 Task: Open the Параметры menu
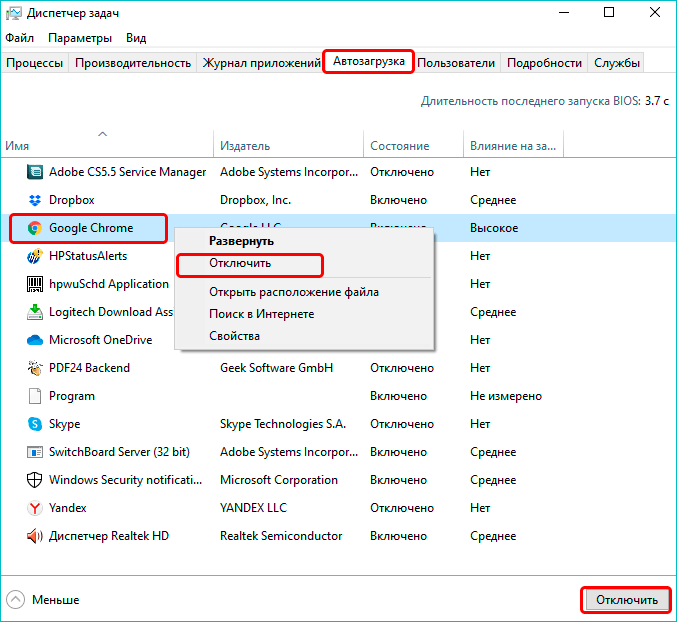(80, 38)
